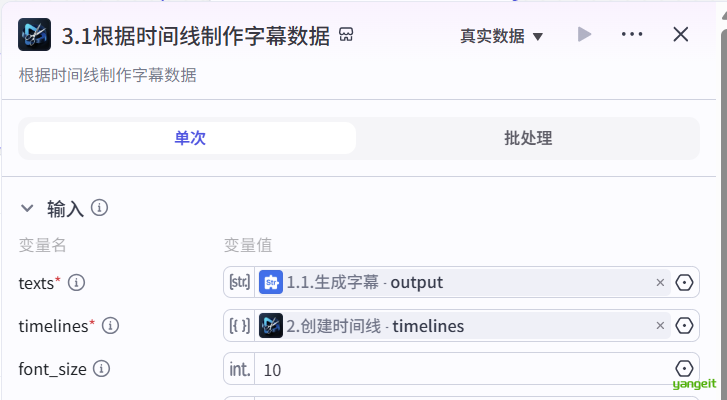Click the hexagon variable icon for timelines
The image size is (727, 400).
click(685, 326)
